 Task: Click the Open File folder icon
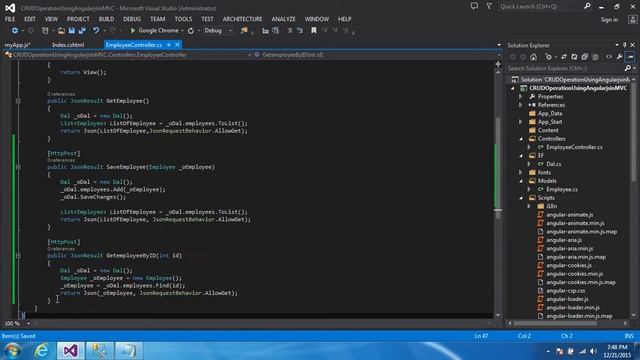(61, 31)
